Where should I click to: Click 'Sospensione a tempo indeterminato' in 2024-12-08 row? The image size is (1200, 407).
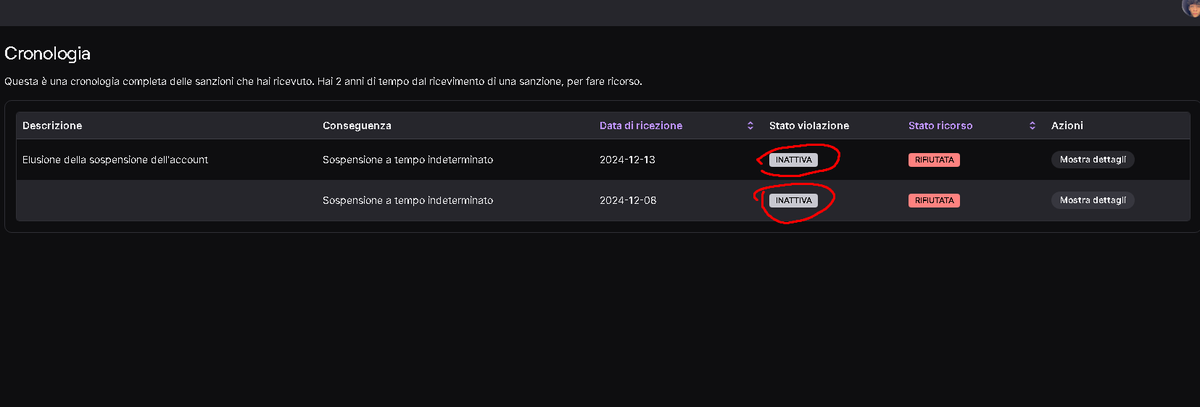coord(408,200)
